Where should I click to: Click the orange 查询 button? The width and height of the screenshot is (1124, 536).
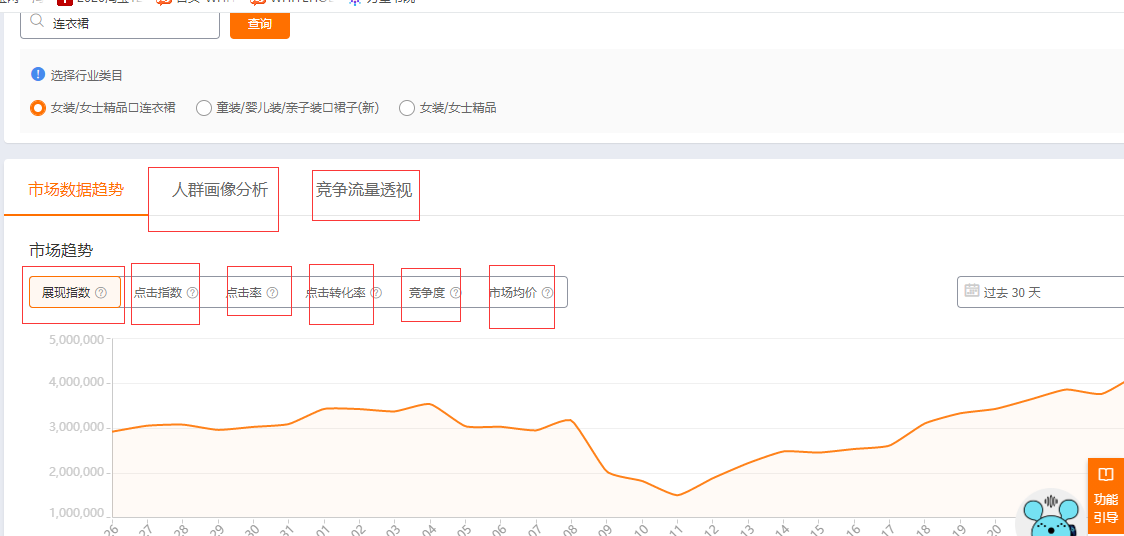point(259,24)
